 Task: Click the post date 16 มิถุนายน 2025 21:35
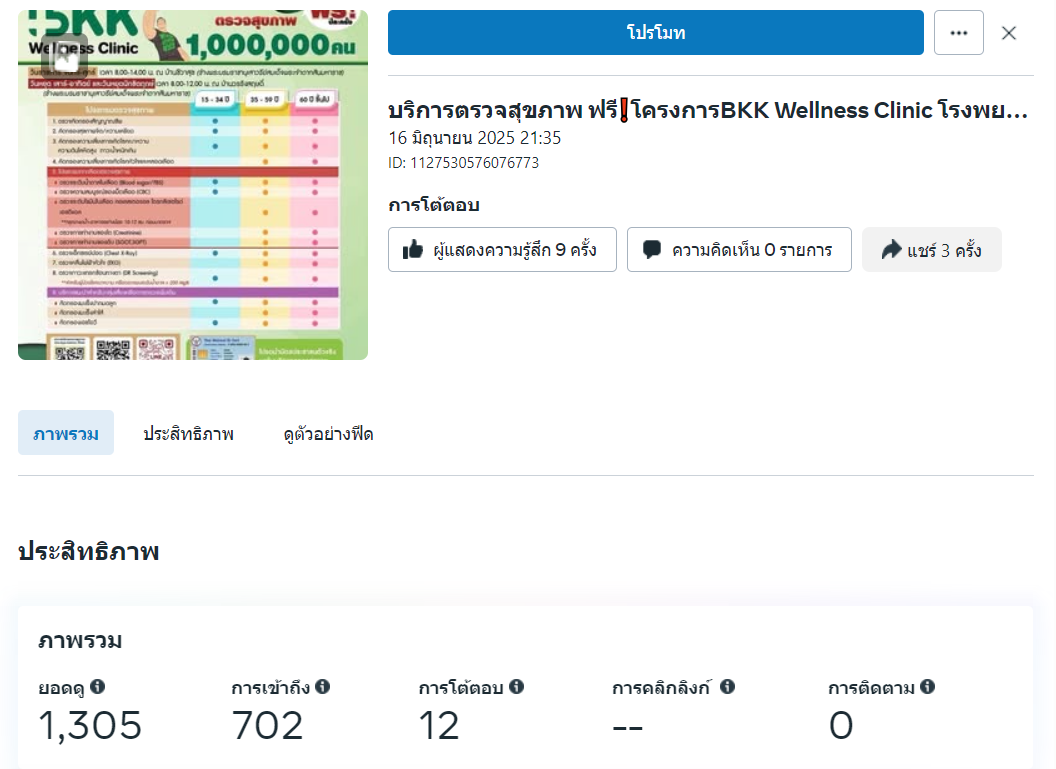pos(474,138)
